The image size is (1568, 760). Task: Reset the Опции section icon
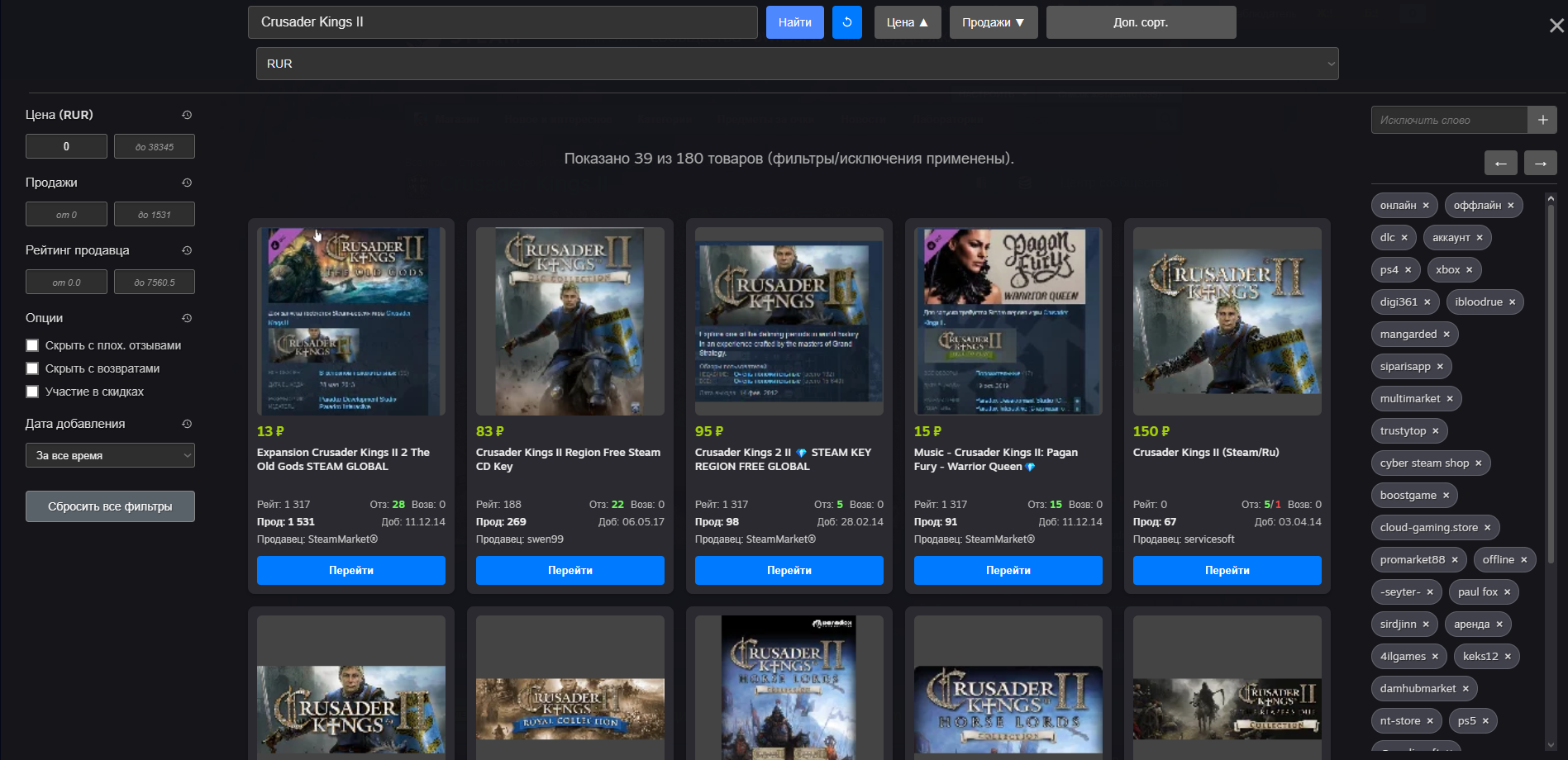point(187,318)
